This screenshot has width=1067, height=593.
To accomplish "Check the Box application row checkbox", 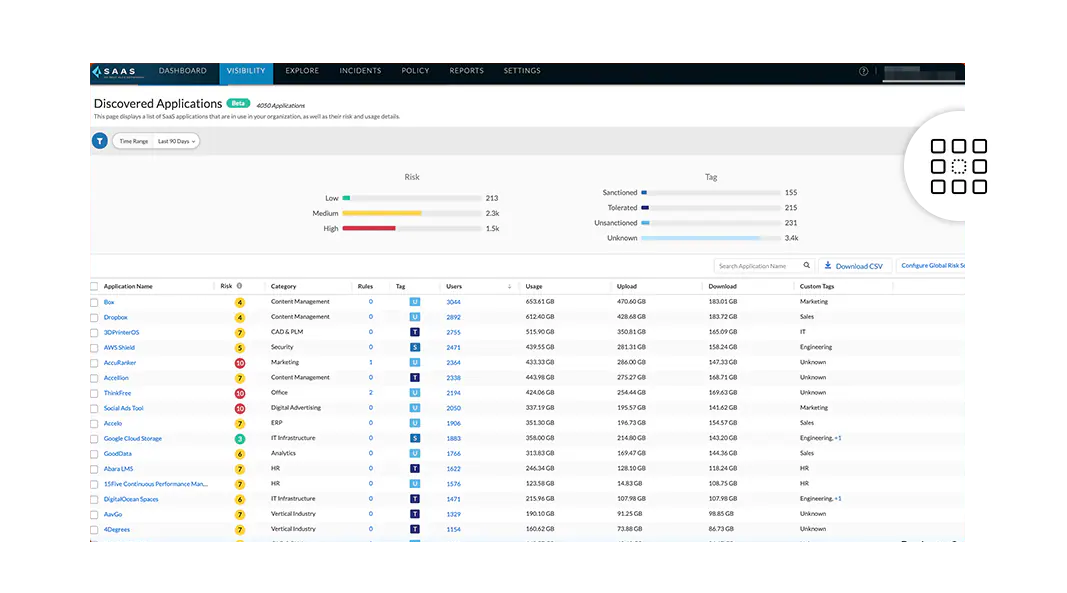I will [95, 302].
